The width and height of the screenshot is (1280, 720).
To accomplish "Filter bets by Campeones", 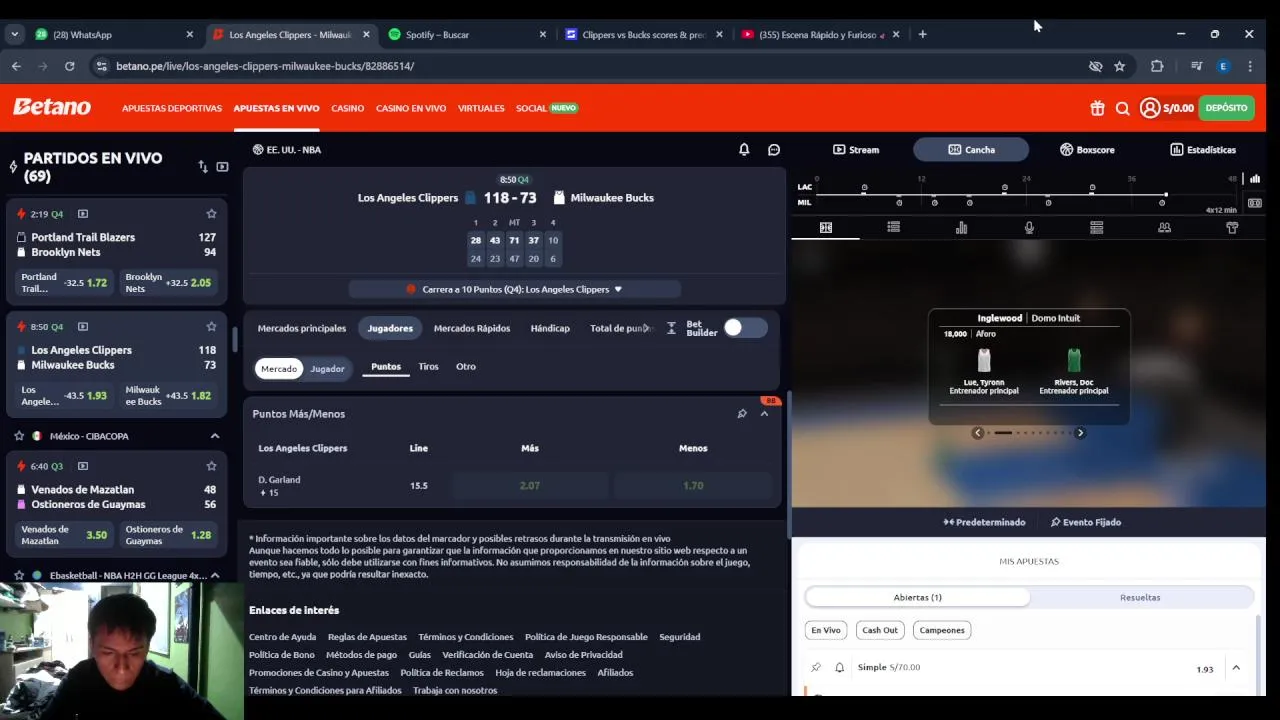I will point(942,630).
